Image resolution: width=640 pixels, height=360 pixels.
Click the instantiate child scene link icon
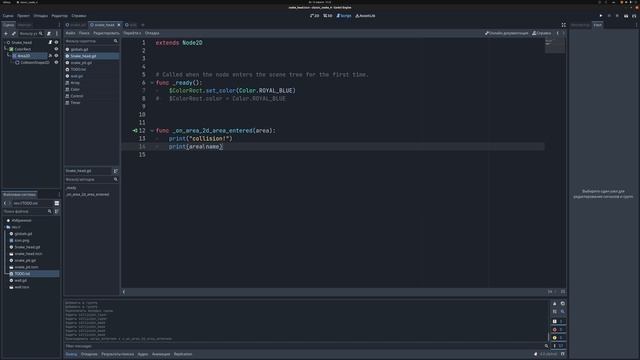(13, 33)
